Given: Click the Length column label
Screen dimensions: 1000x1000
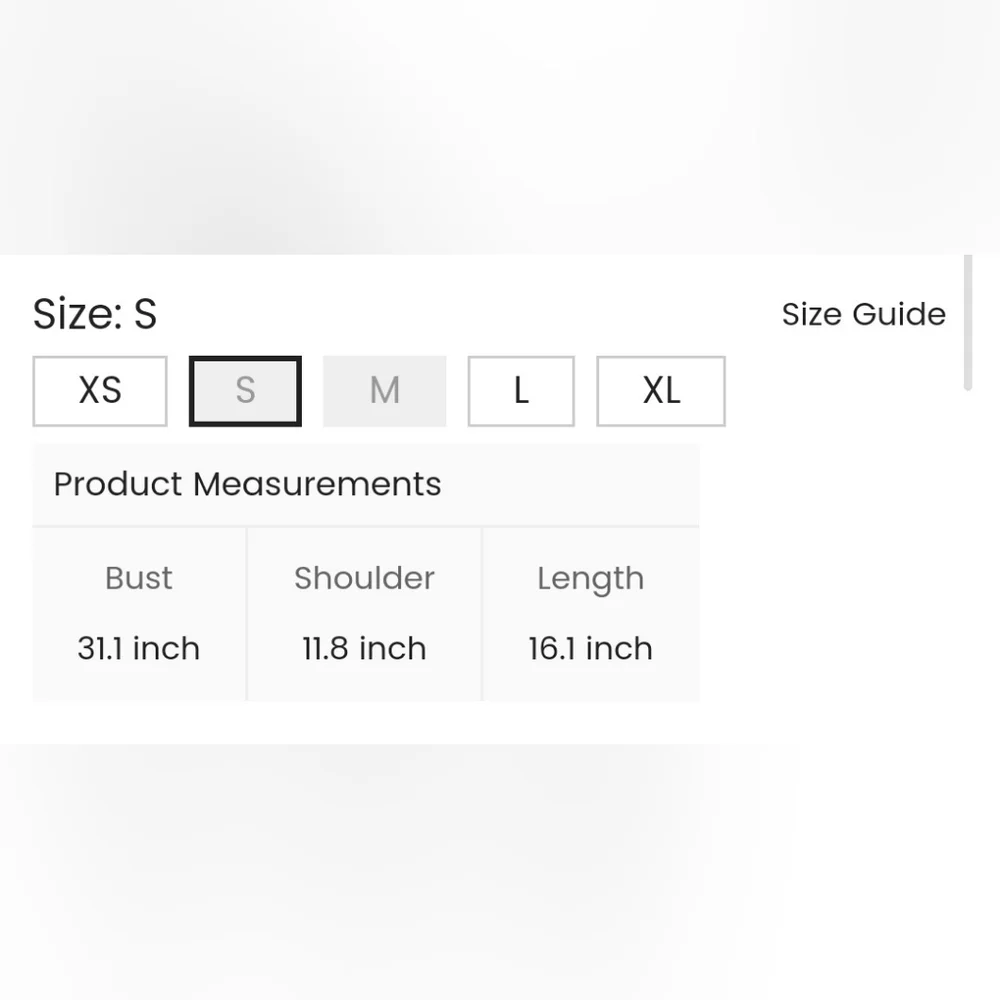Looking at the screenshot, I should (x=590, y=578).
